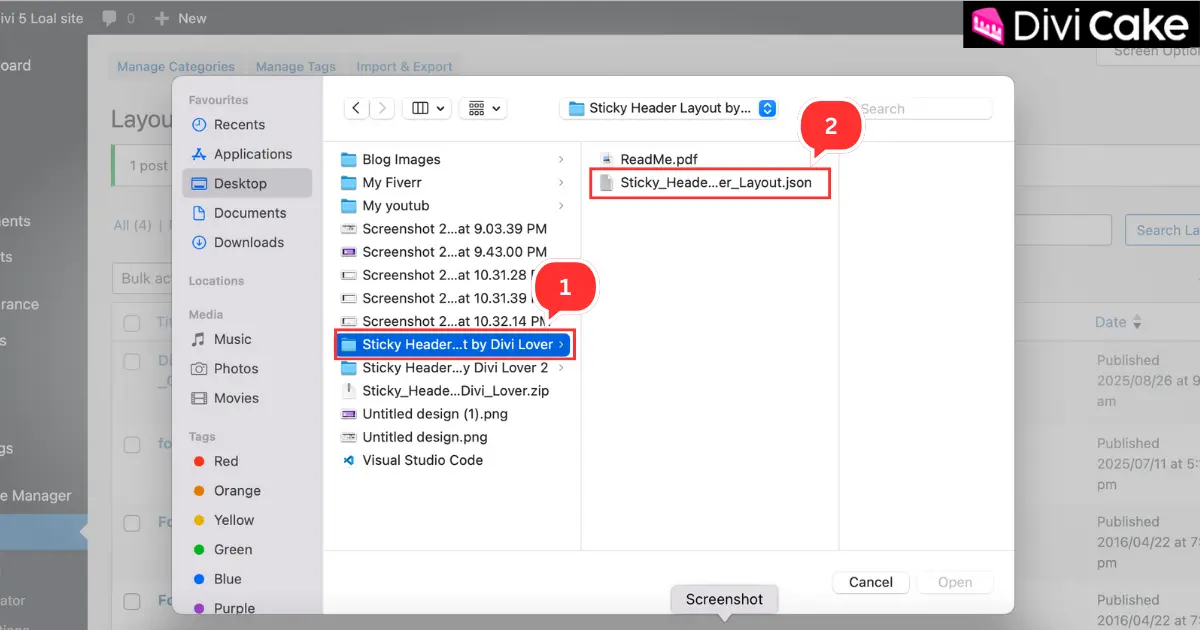1200x630 pixels.
Task: Expand My youtub folder chevron
Action: (561, 206)
